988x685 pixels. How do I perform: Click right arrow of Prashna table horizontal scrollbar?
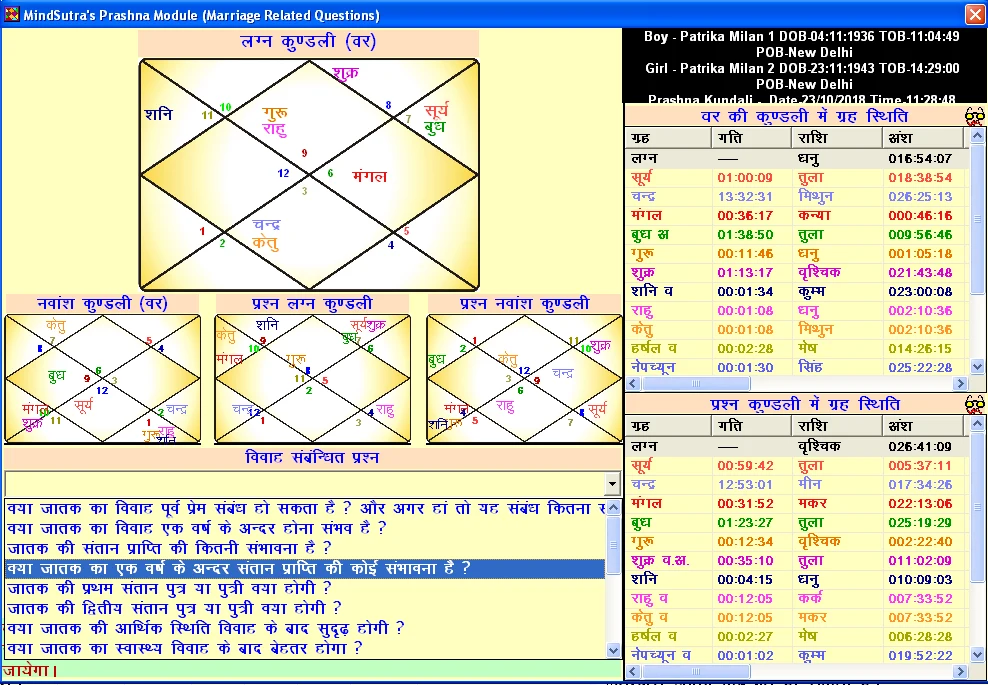click(960, 672)
